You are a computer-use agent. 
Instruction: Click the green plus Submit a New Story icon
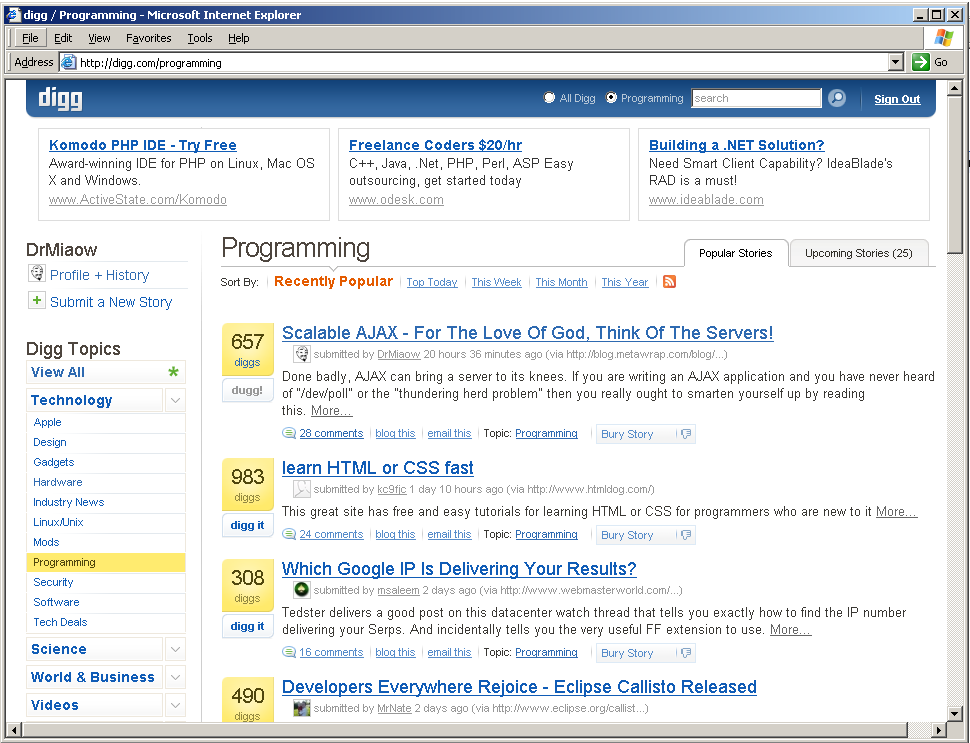tap(37, 301)
